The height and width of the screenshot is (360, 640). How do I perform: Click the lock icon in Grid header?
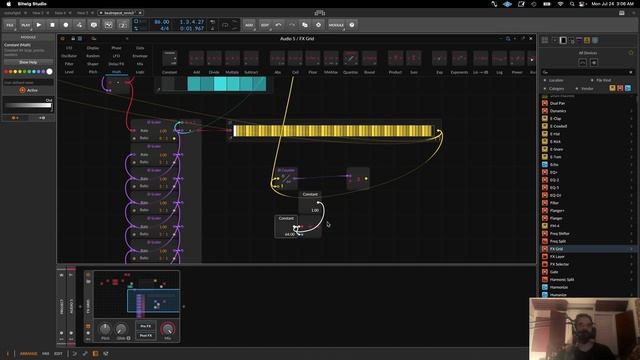pyautogui.click(x=73, y=38)
